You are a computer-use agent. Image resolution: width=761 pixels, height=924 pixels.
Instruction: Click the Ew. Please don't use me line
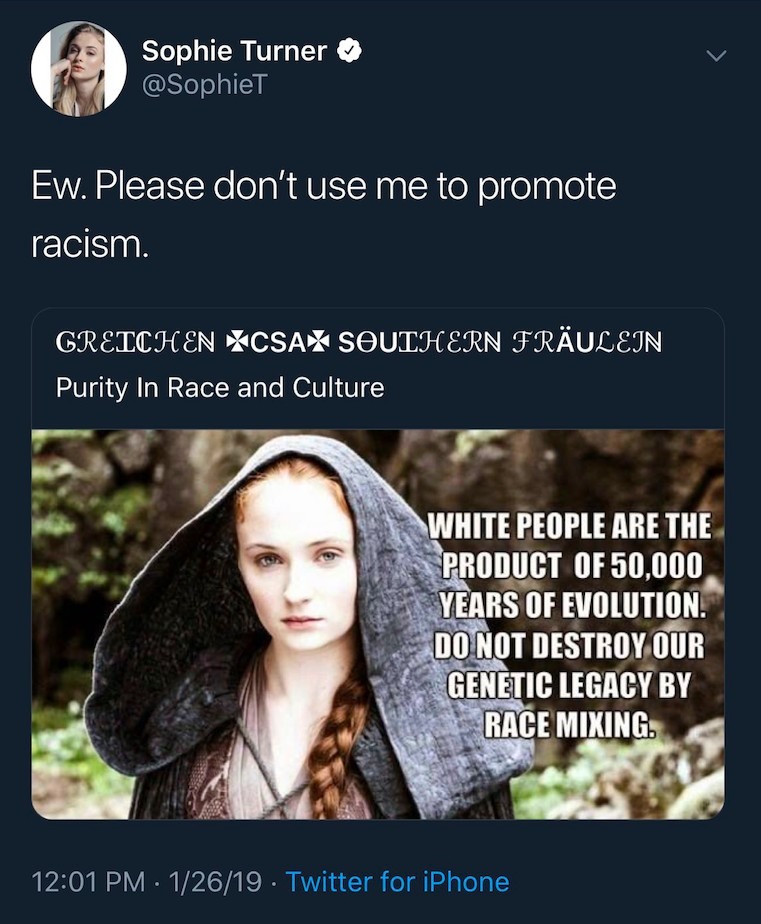(324, 186)
